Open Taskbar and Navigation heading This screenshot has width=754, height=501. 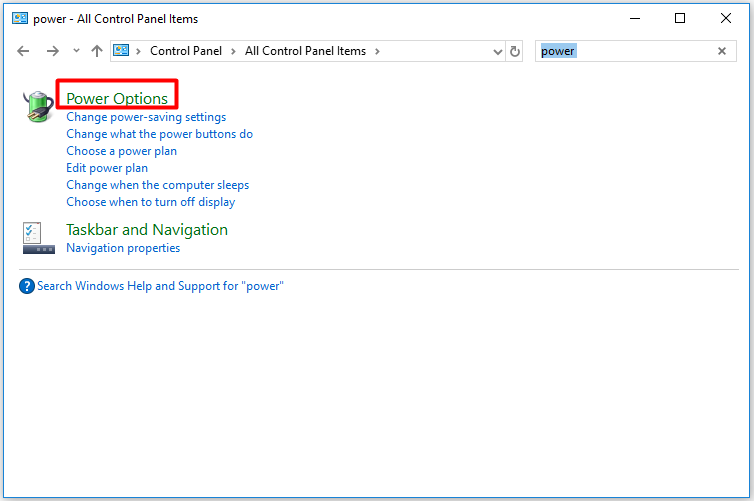click(x=147, y=230)
